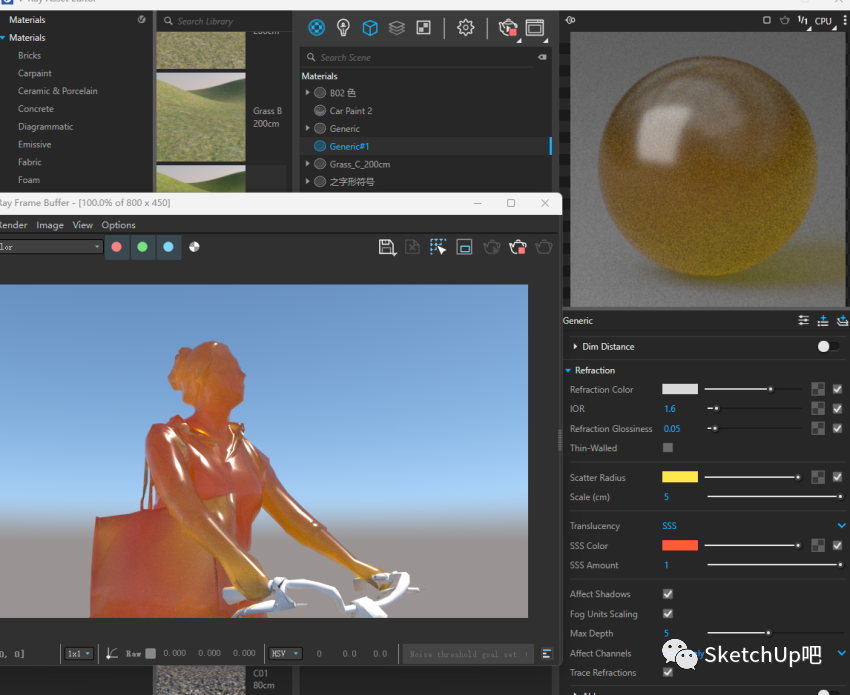Screen dimensions: 850x695
Task: Expand the B02 material tree row
Action: click(307, 93)
